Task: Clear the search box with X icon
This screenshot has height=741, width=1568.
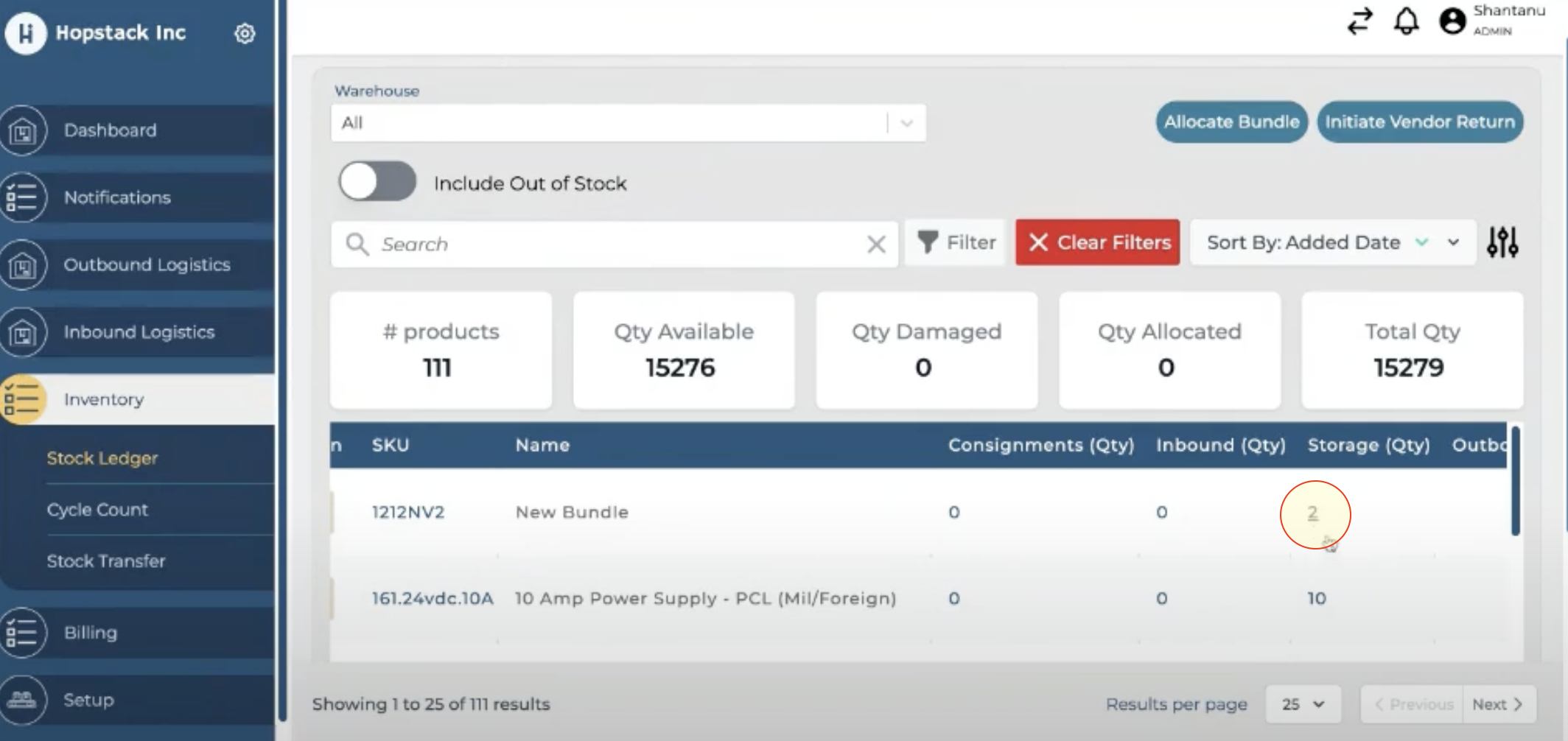Action: click(876, 244)
